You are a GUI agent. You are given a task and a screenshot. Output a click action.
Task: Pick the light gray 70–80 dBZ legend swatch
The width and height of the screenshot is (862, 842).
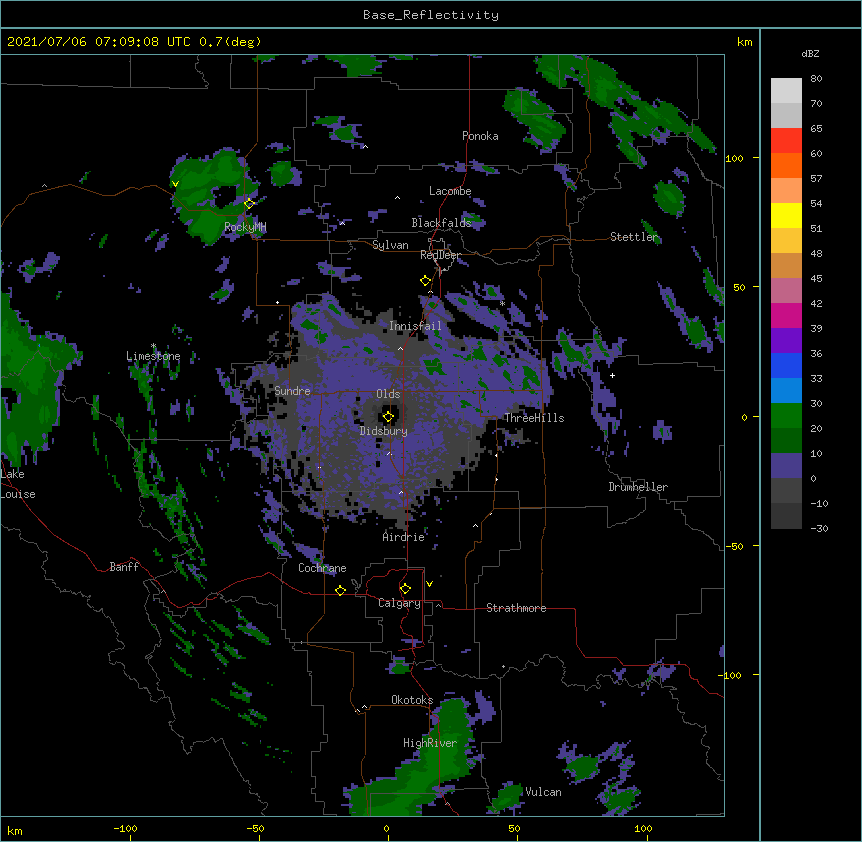coord(786,91)
